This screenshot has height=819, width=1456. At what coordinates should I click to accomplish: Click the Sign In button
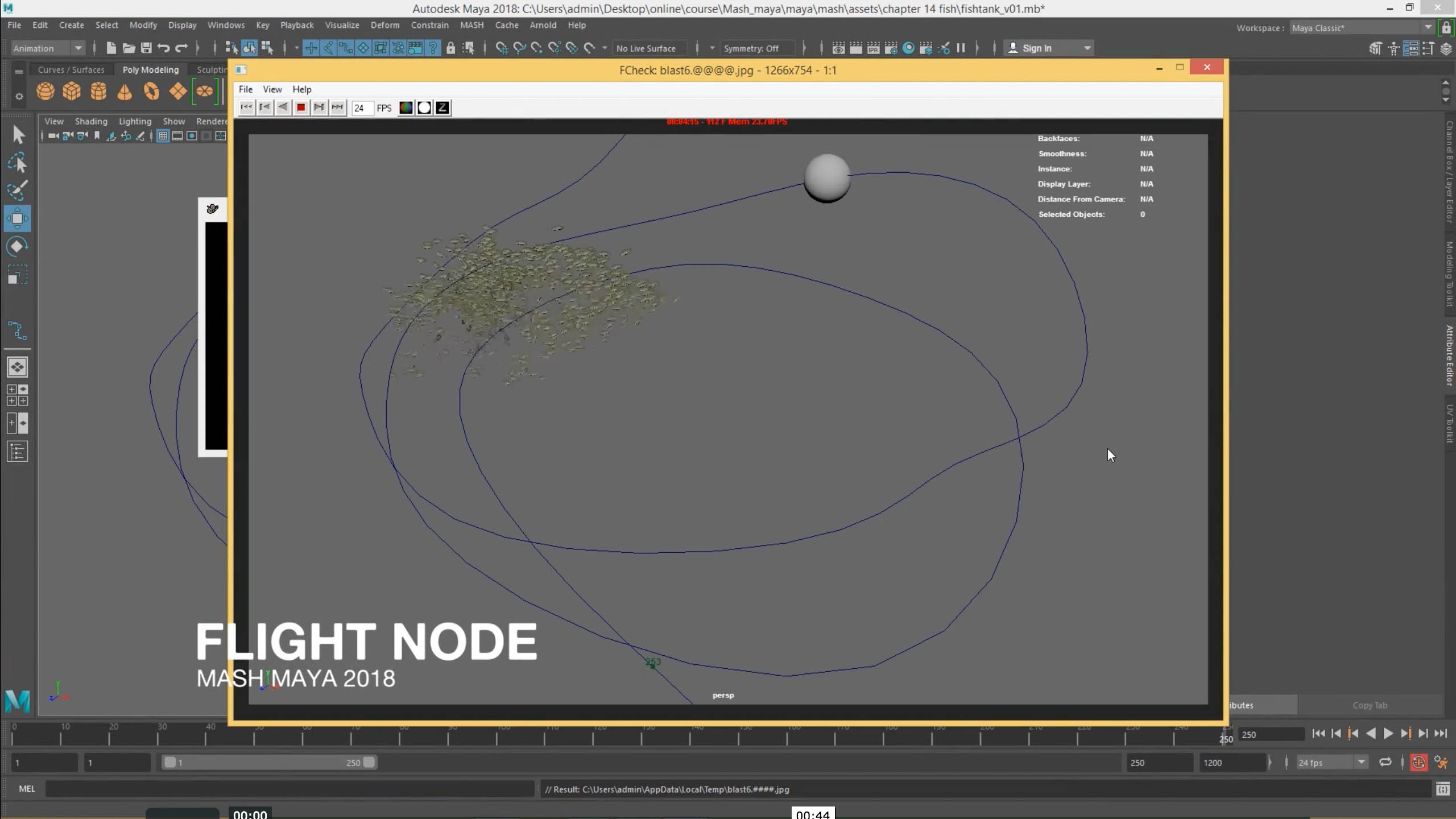click(x=1037, y=48)
